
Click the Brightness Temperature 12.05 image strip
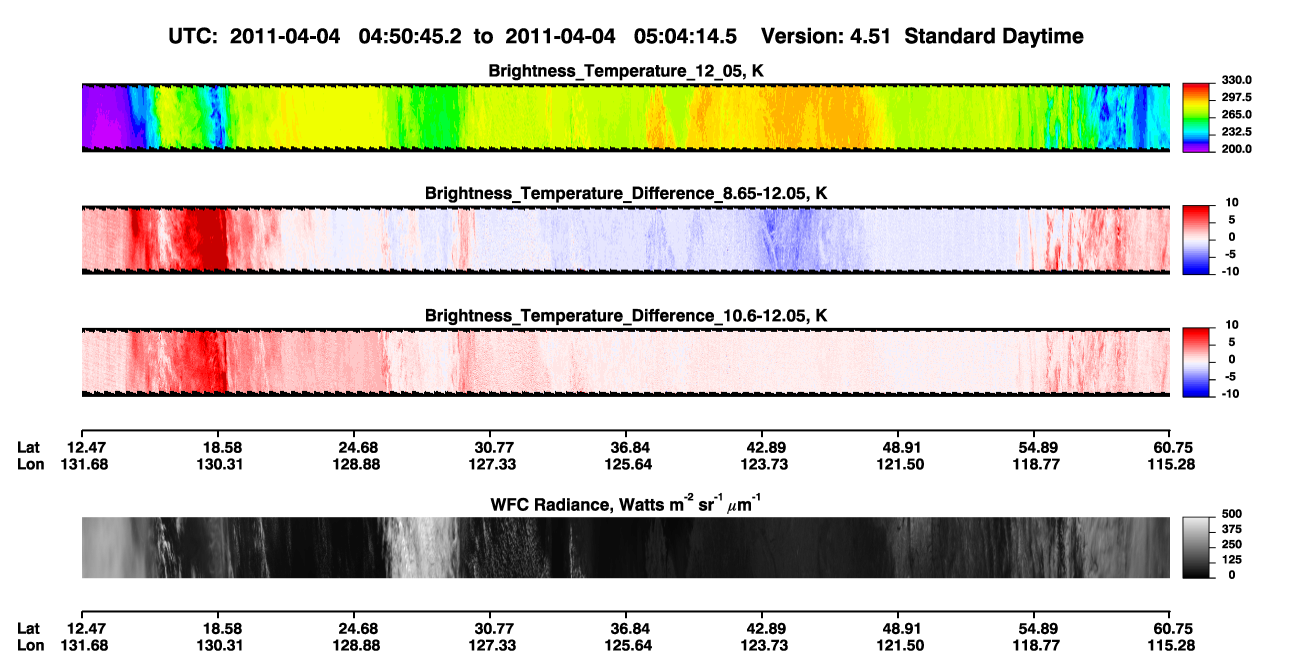tap(625, 118)
